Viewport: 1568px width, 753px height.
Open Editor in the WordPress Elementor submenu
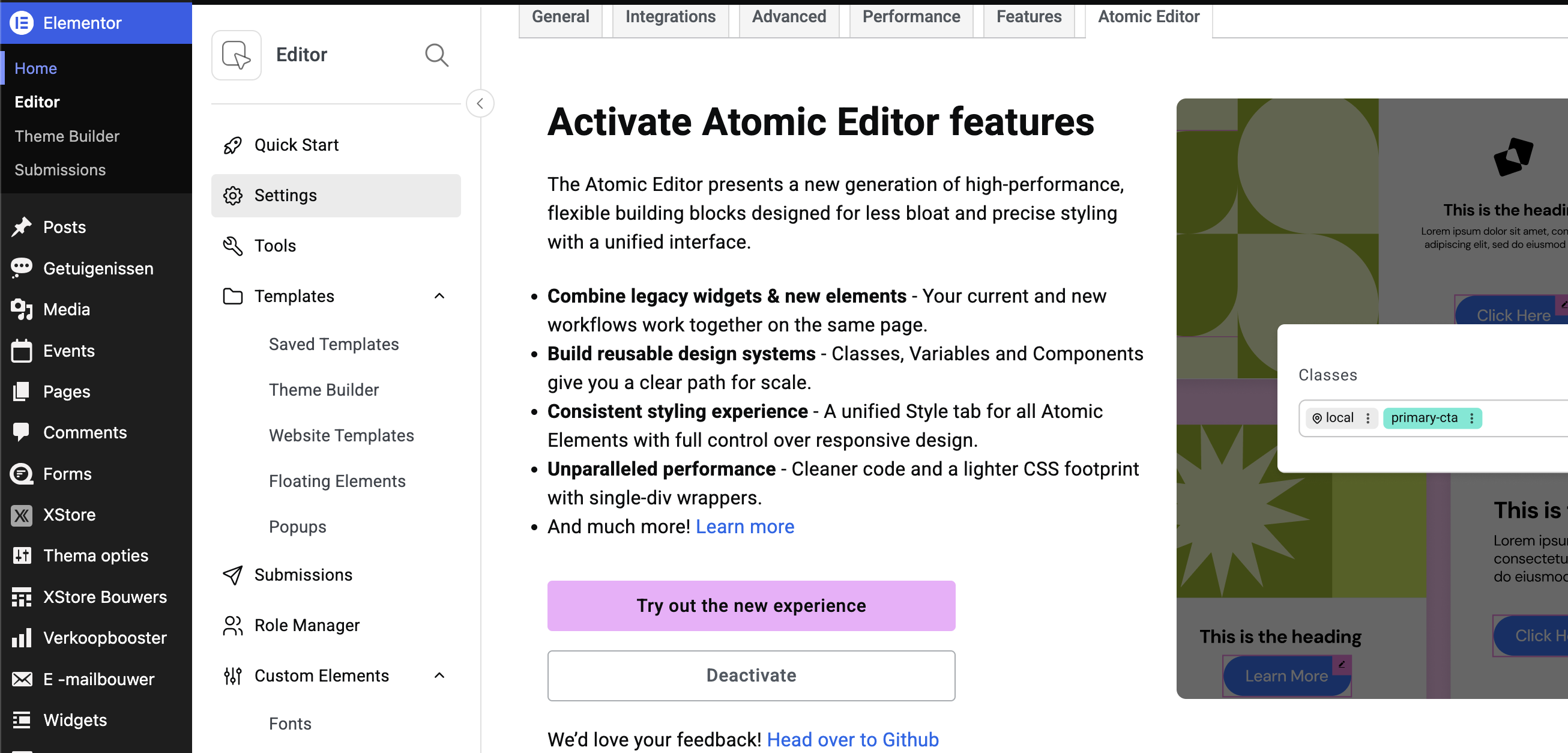point(37,102)
